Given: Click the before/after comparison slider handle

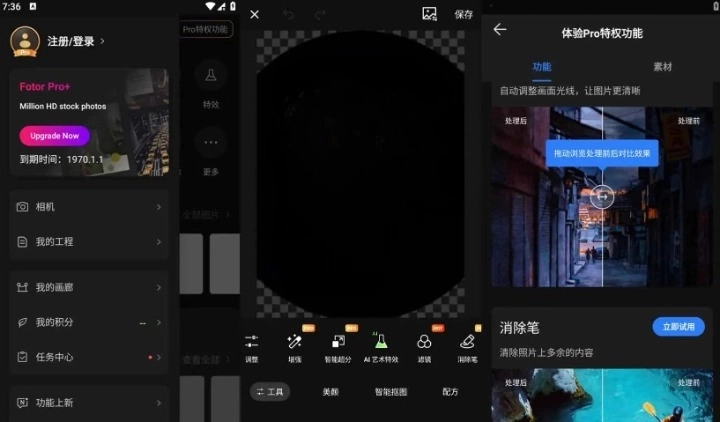Looking at the screenshot, I should pyautogui.click(x=601, y=197).
